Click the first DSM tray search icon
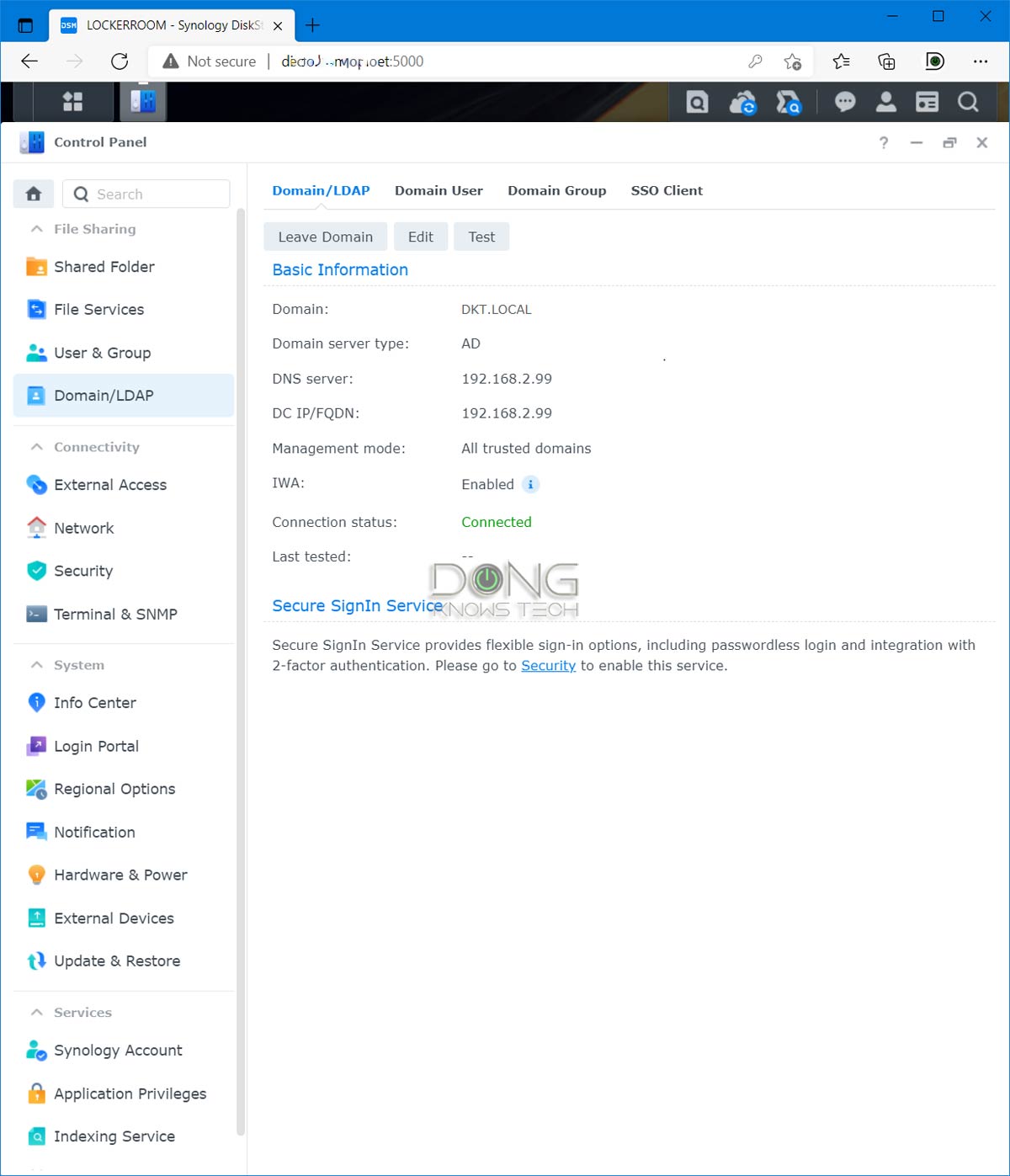The image size is (1010, 1176). (x=697, y=102)
